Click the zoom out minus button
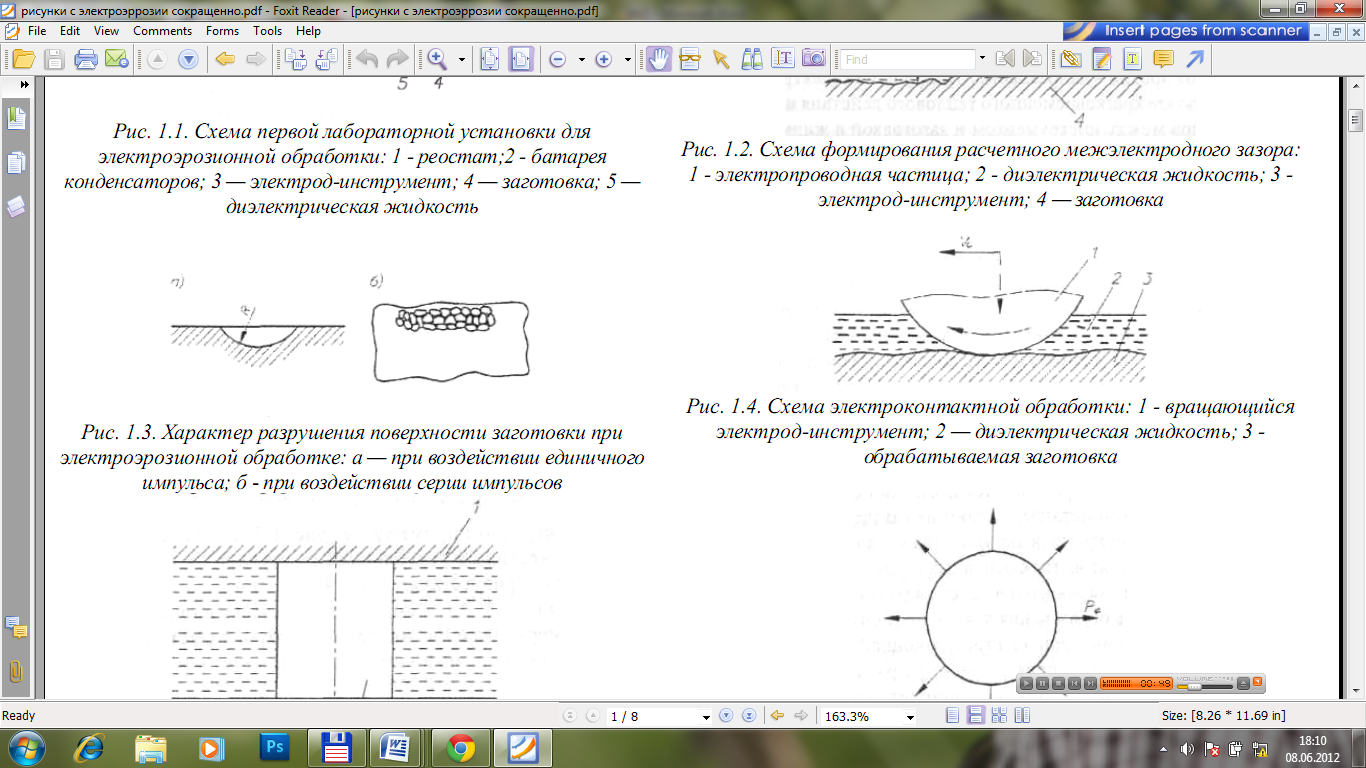Image resolution: width=1366 pixels, height=768 pixels. click(558, 59)
